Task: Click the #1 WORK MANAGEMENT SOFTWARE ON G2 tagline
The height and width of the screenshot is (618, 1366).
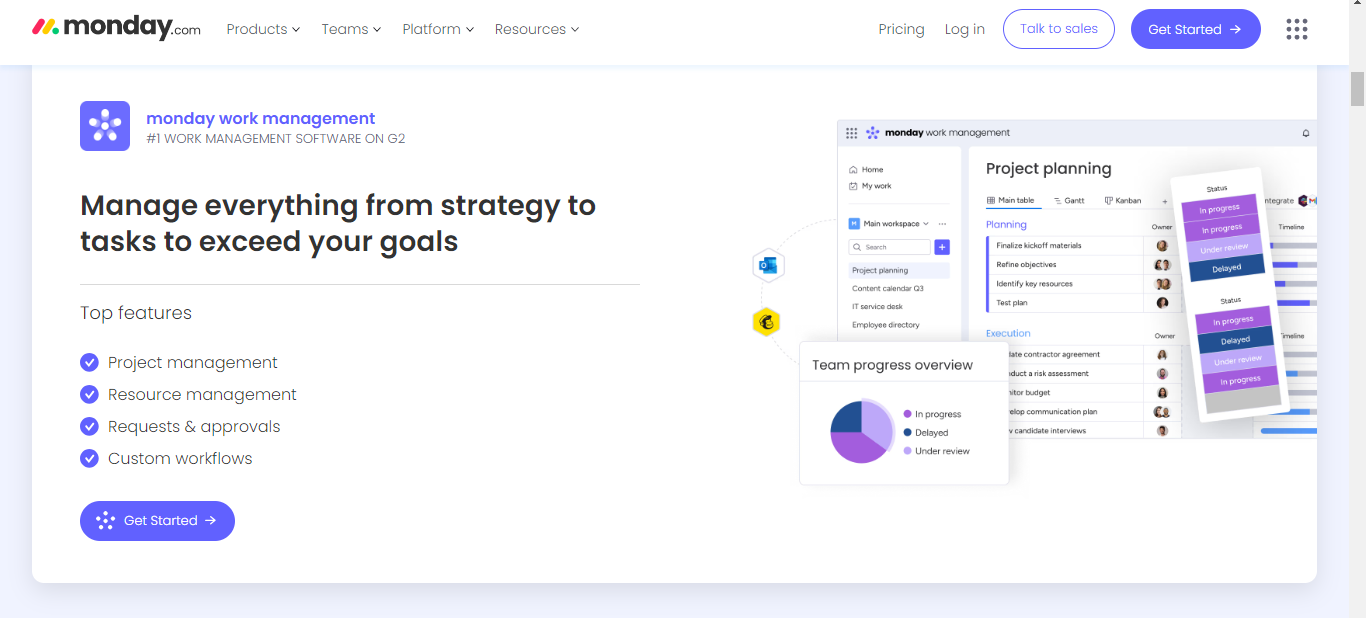Action: pyautogui.click(x=276, y=139)
